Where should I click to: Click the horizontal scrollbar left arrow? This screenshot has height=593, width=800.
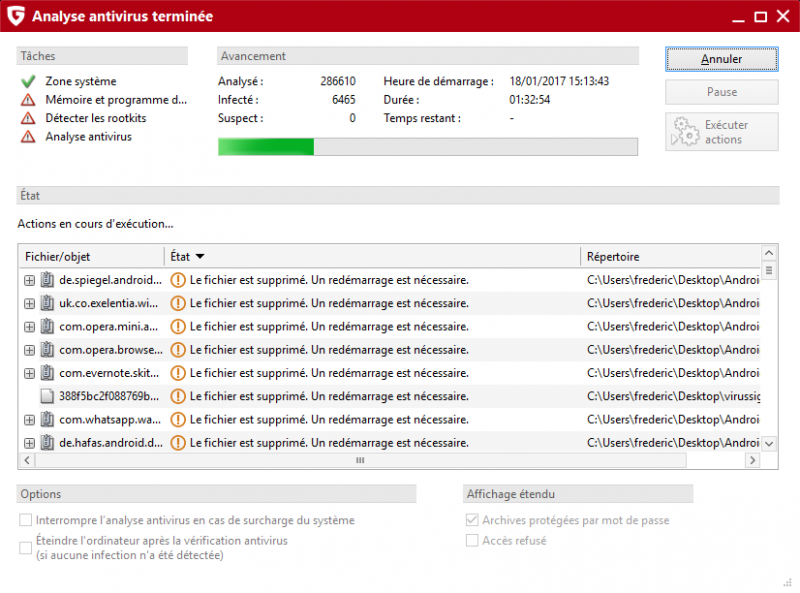tap(27, 460)
